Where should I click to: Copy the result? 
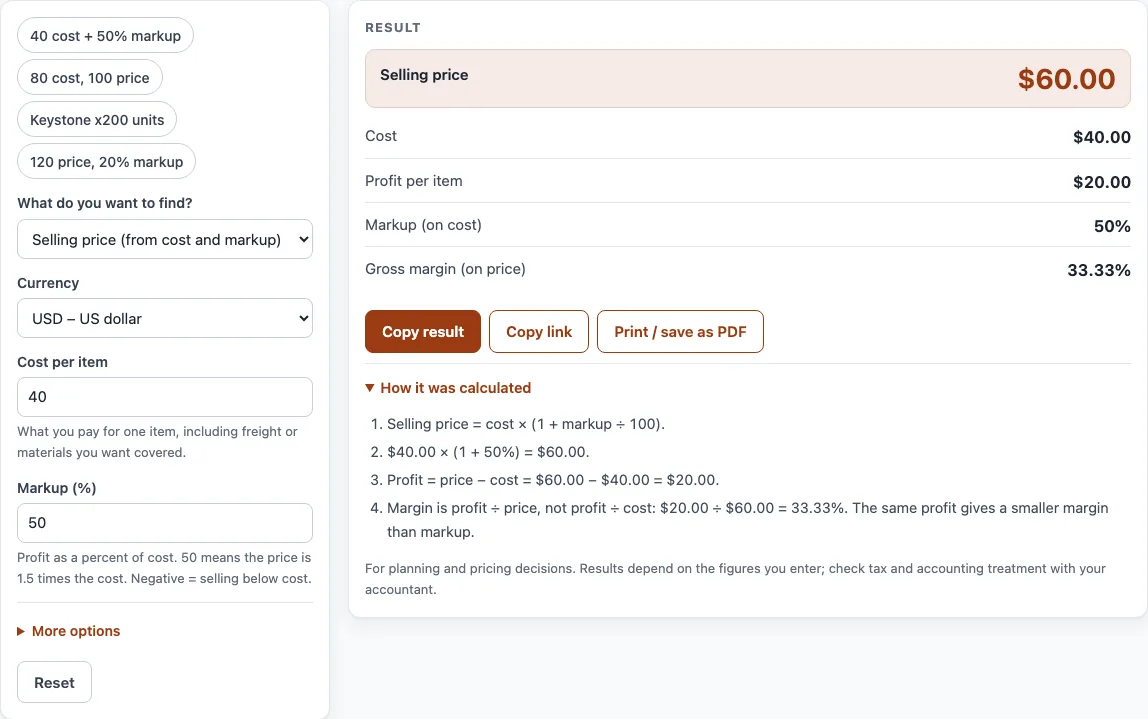[x=423, y=332]
